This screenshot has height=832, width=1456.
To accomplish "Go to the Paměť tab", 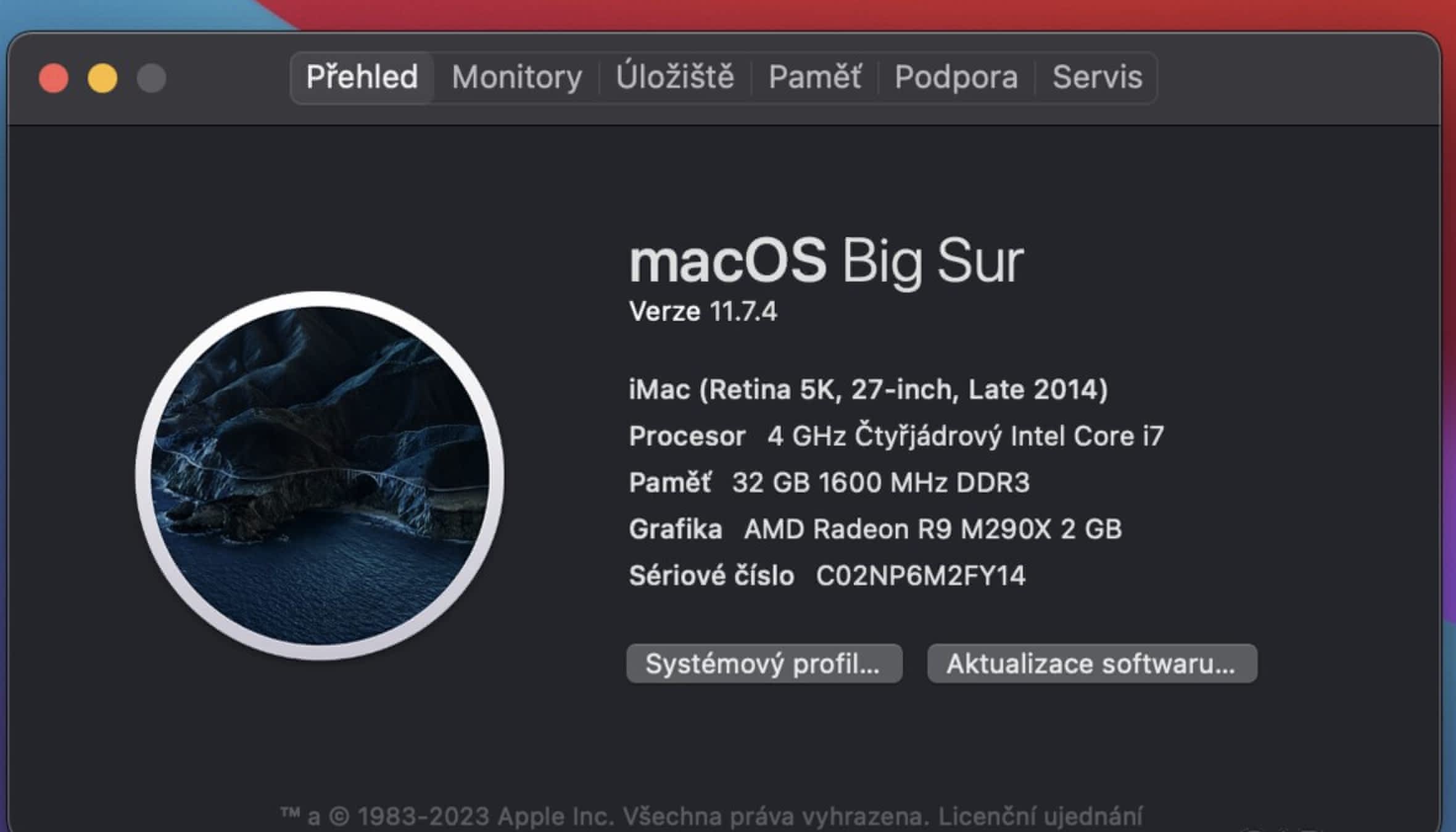I will (814, 77).
